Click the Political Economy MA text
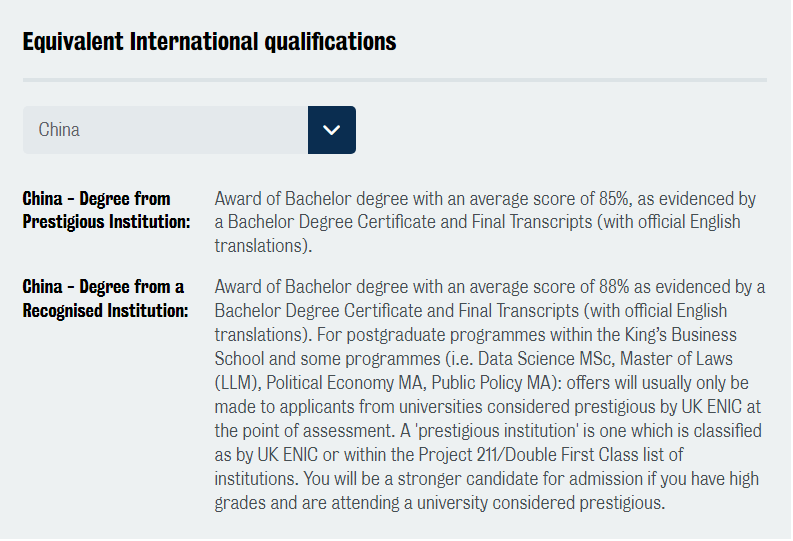The height and width of the screenshot is (541, 793). click(x=346, y=383)
